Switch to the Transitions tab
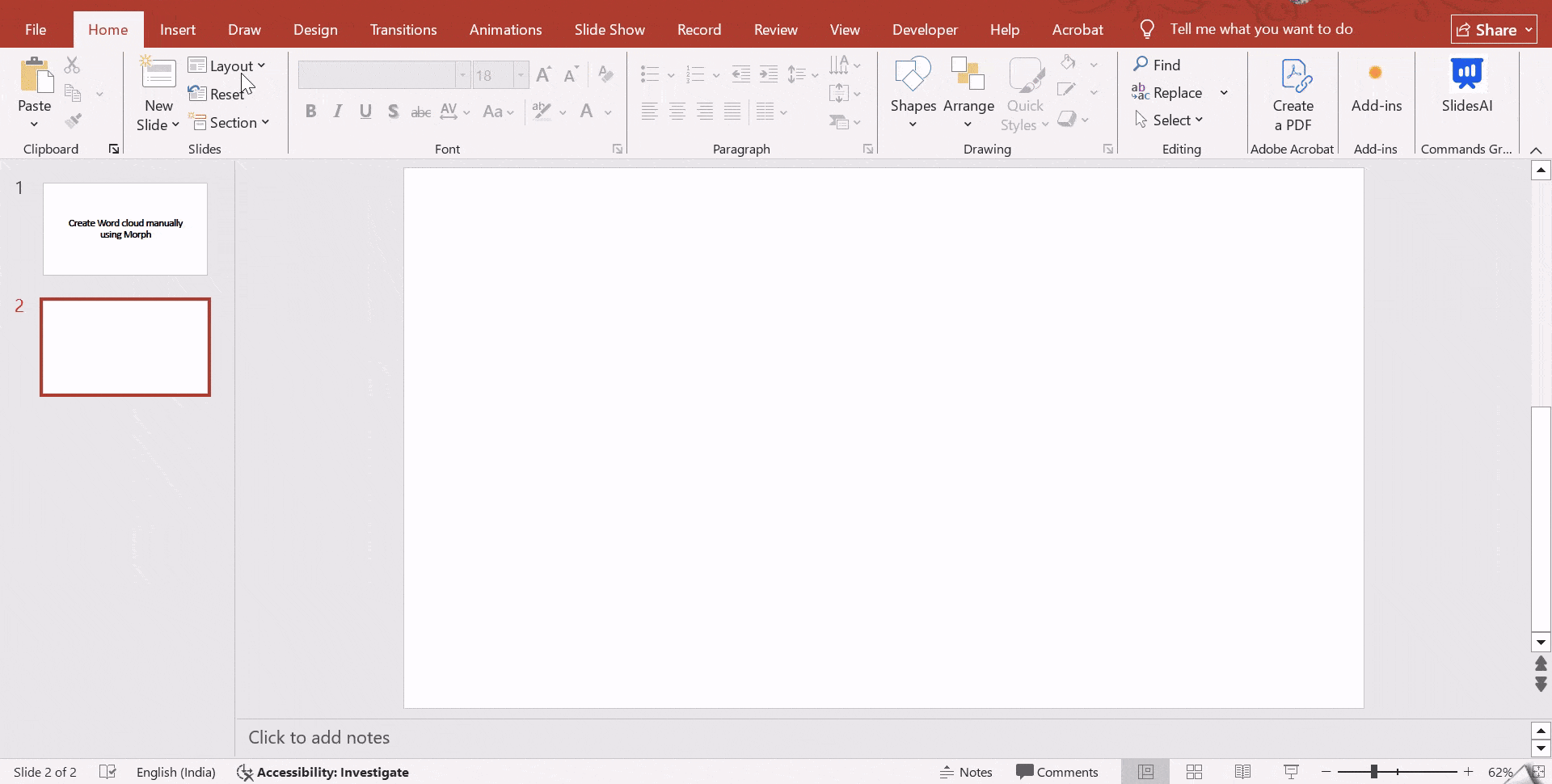Screen dimensions: 1552x784 coord(403,30)
